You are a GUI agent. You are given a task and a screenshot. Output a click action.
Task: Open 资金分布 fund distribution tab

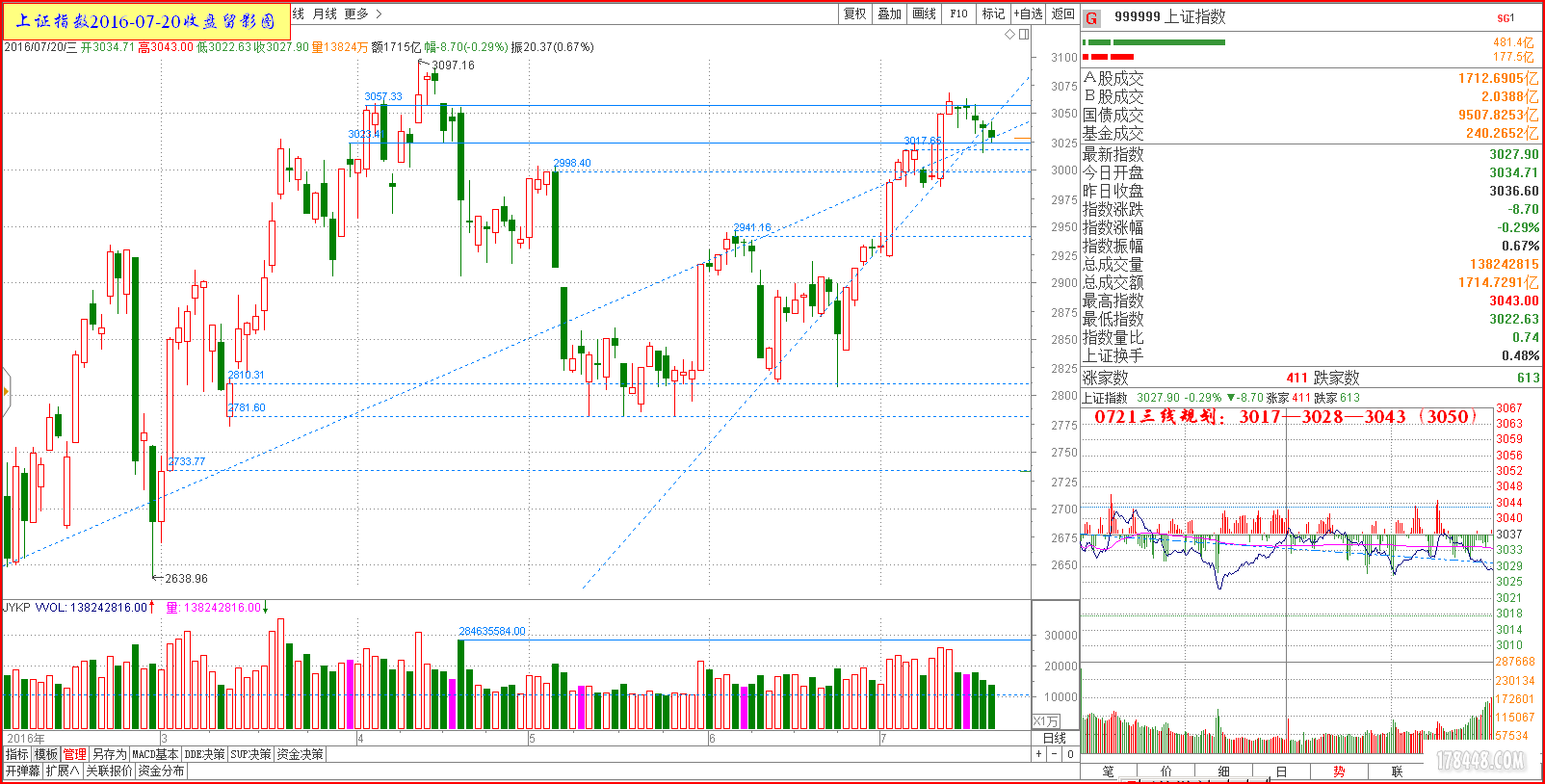point(161,771)
